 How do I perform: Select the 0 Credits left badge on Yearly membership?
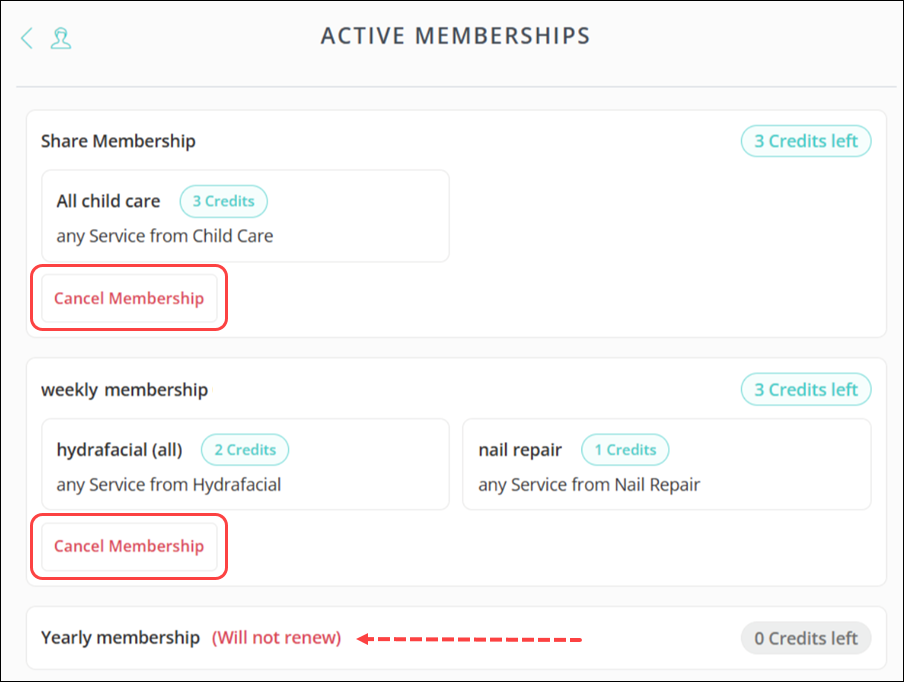click(806, 637)
